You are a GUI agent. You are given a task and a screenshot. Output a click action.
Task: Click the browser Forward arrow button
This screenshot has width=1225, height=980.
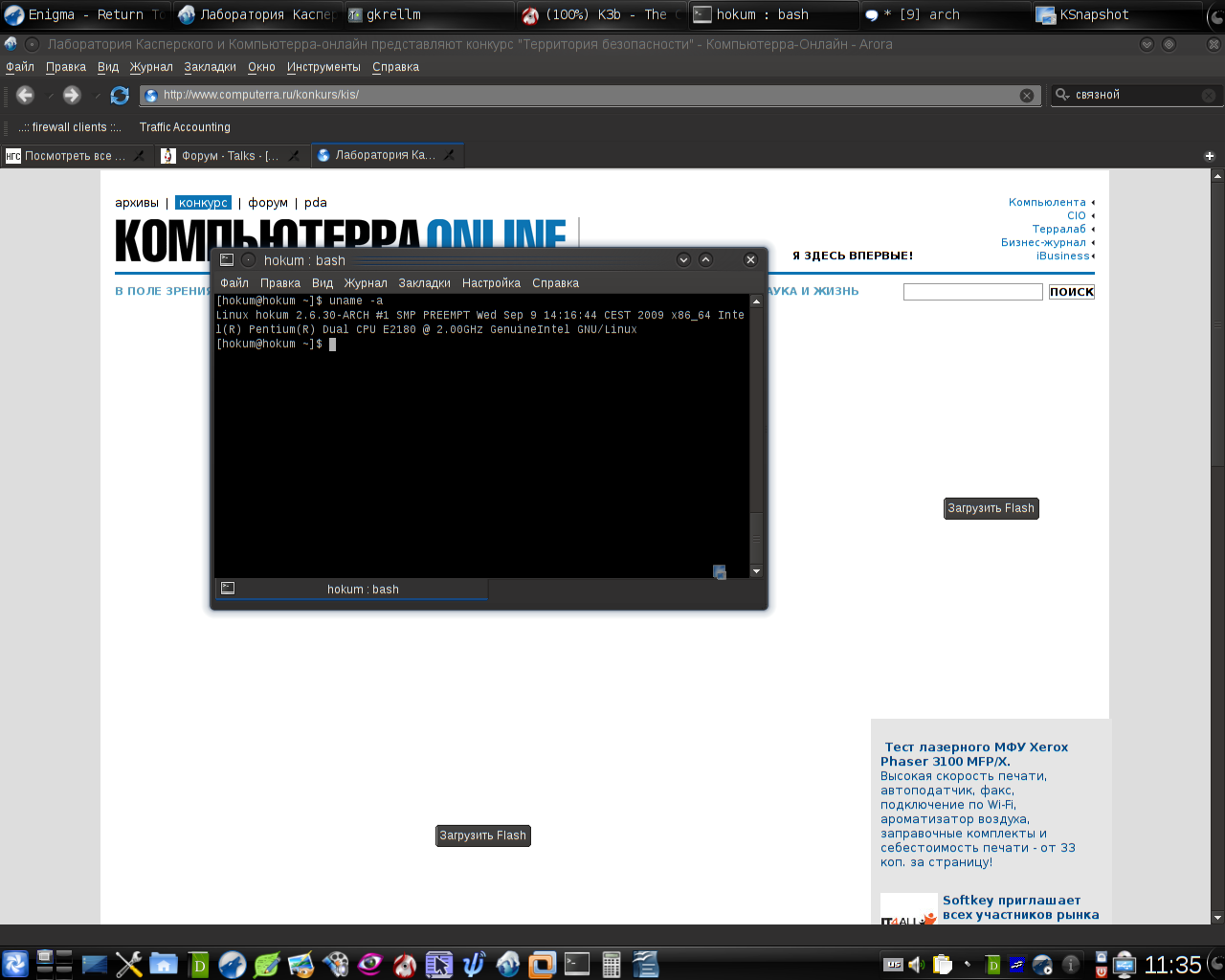72,95
